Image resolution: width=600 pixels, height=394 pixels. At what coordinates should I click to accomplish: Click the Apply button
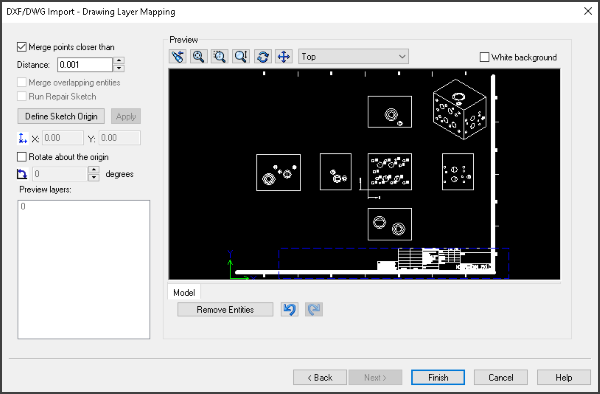(x=126, y=116)
